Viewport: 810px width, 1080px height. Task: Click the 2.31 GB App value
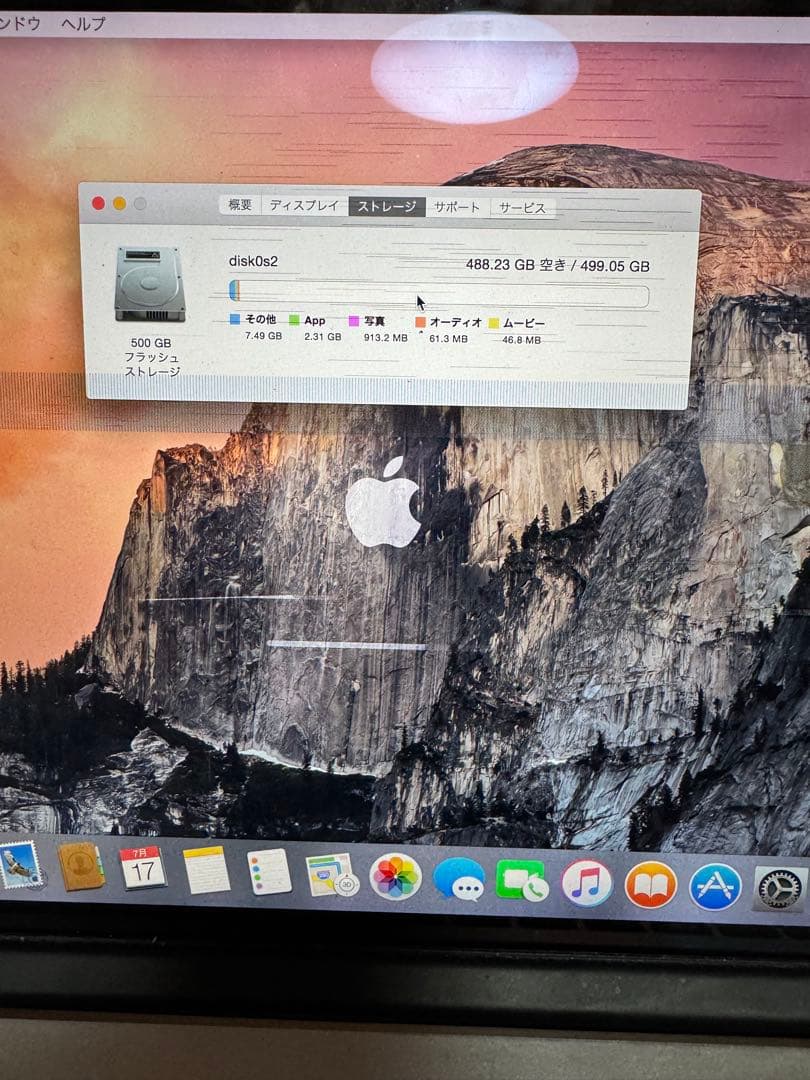322,336
